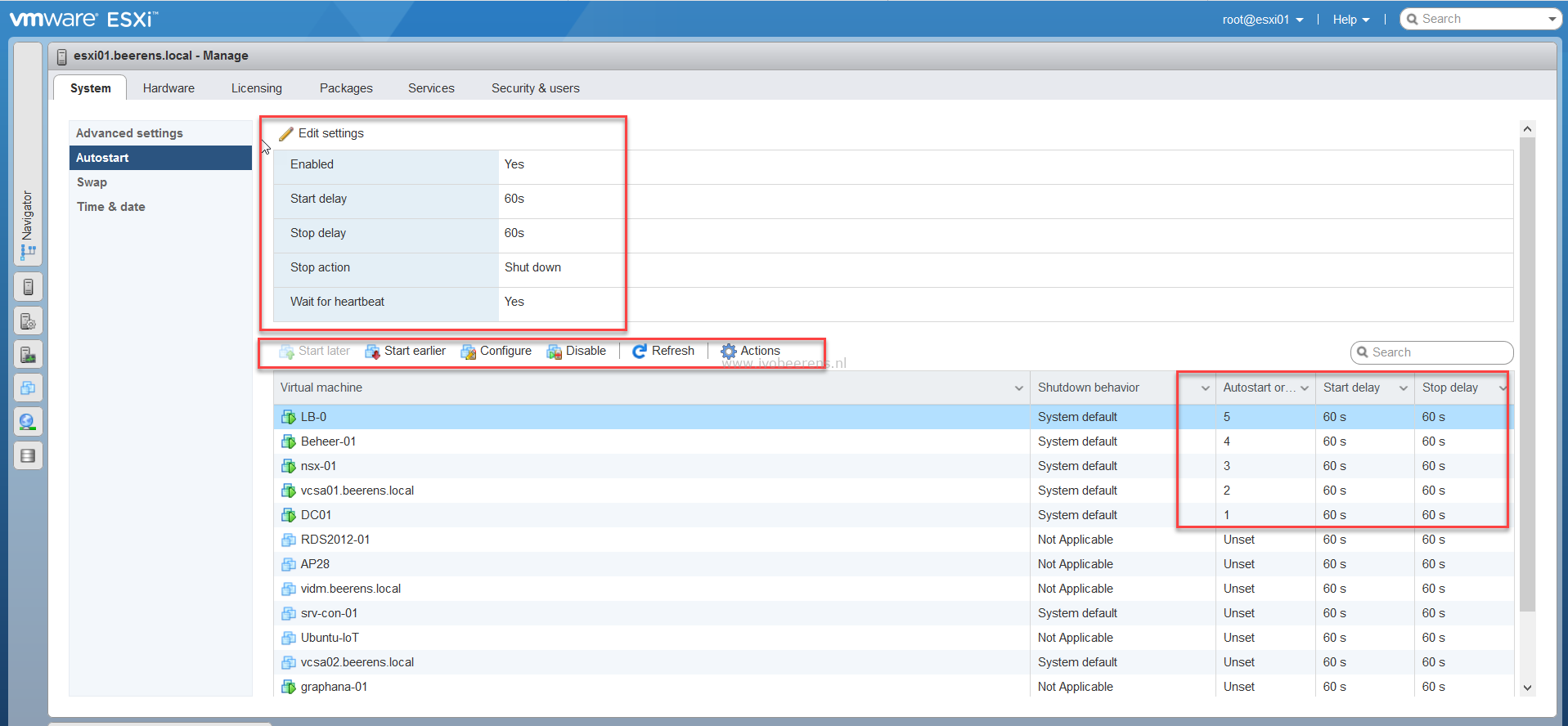Open Storage icon in Navigator sidebar
This screenshot has height=726, width=1568.
[28, 455]
